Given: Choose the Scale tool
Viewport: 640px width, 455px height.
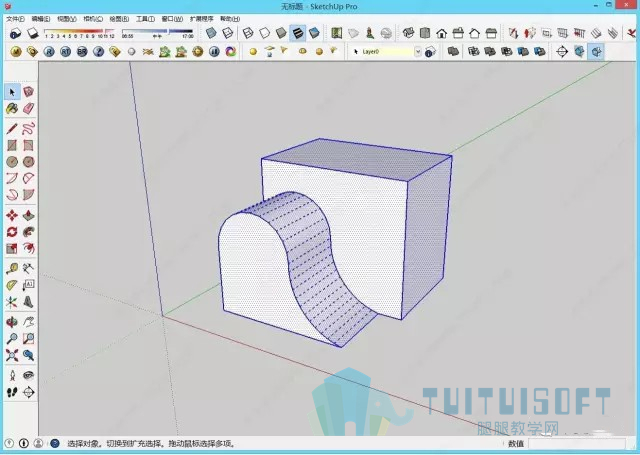Looking at the screenshot, I should tap(12, 248).
